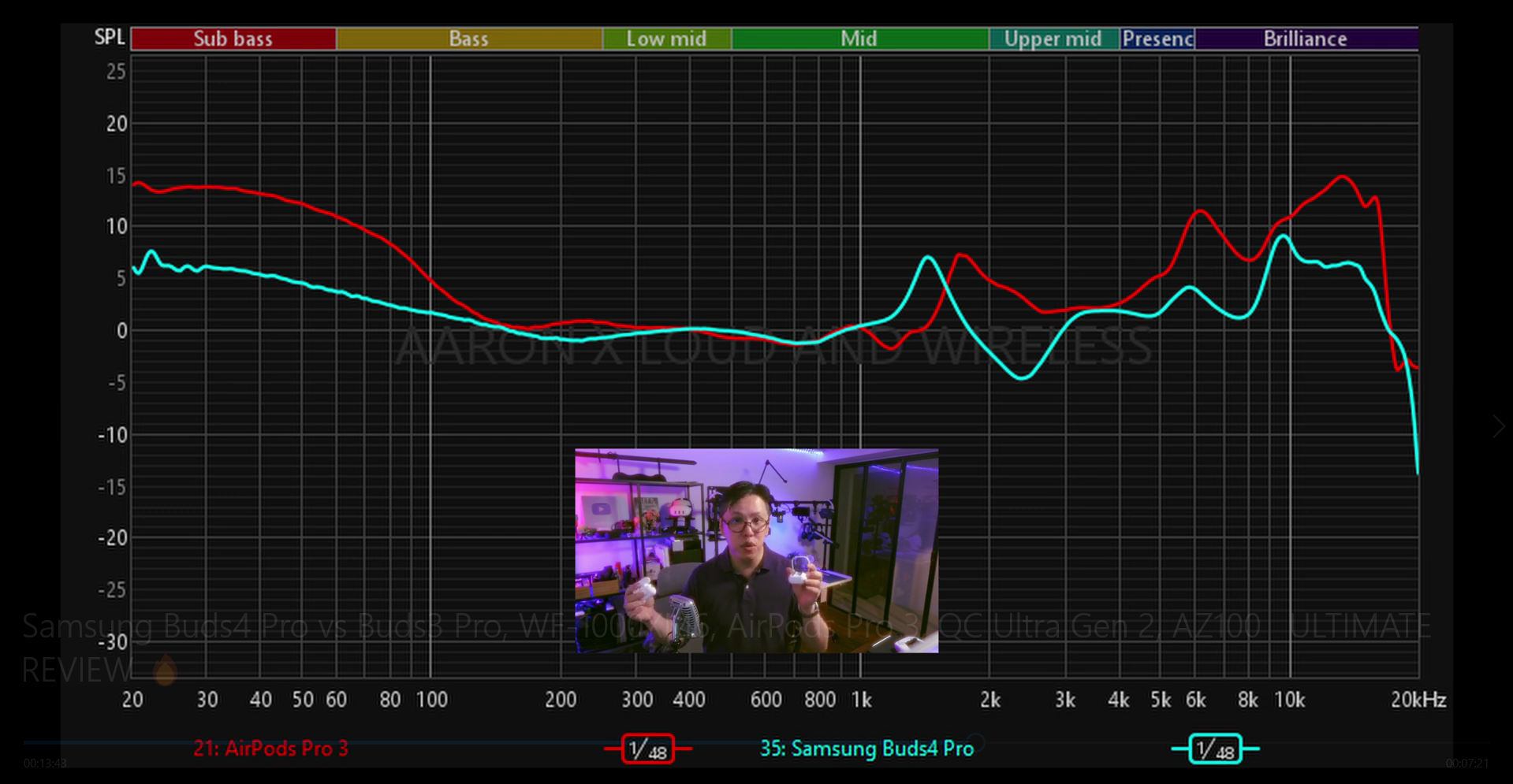
Task: Select the '21: AirPods Pro 3' legend entry
Action: [270, 749]
